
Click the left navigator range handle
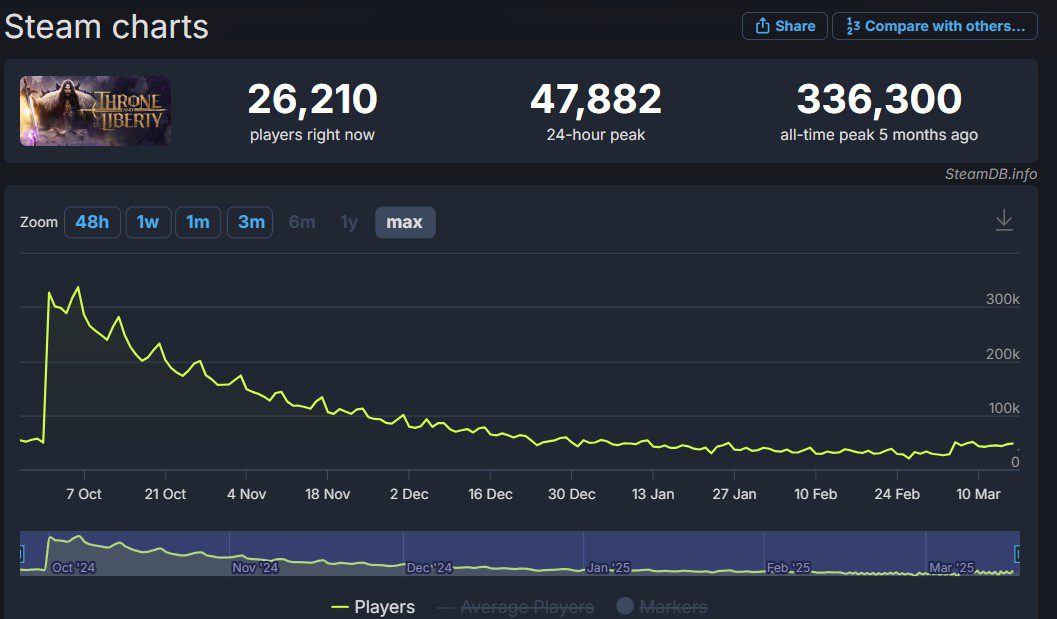tap(21, 553)
